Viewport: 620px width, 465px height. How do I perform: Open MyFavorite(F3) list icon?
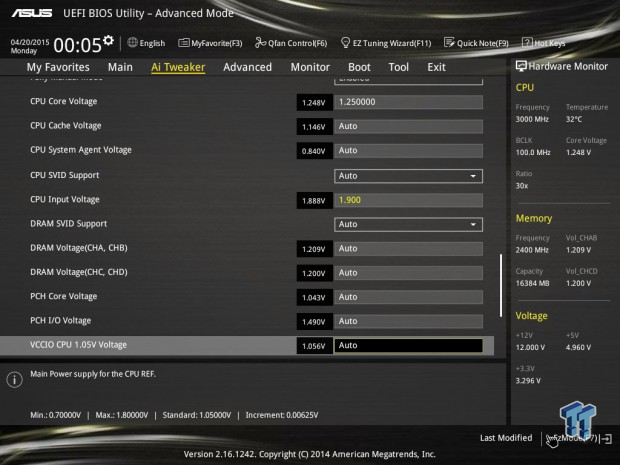tap(183, 43)
